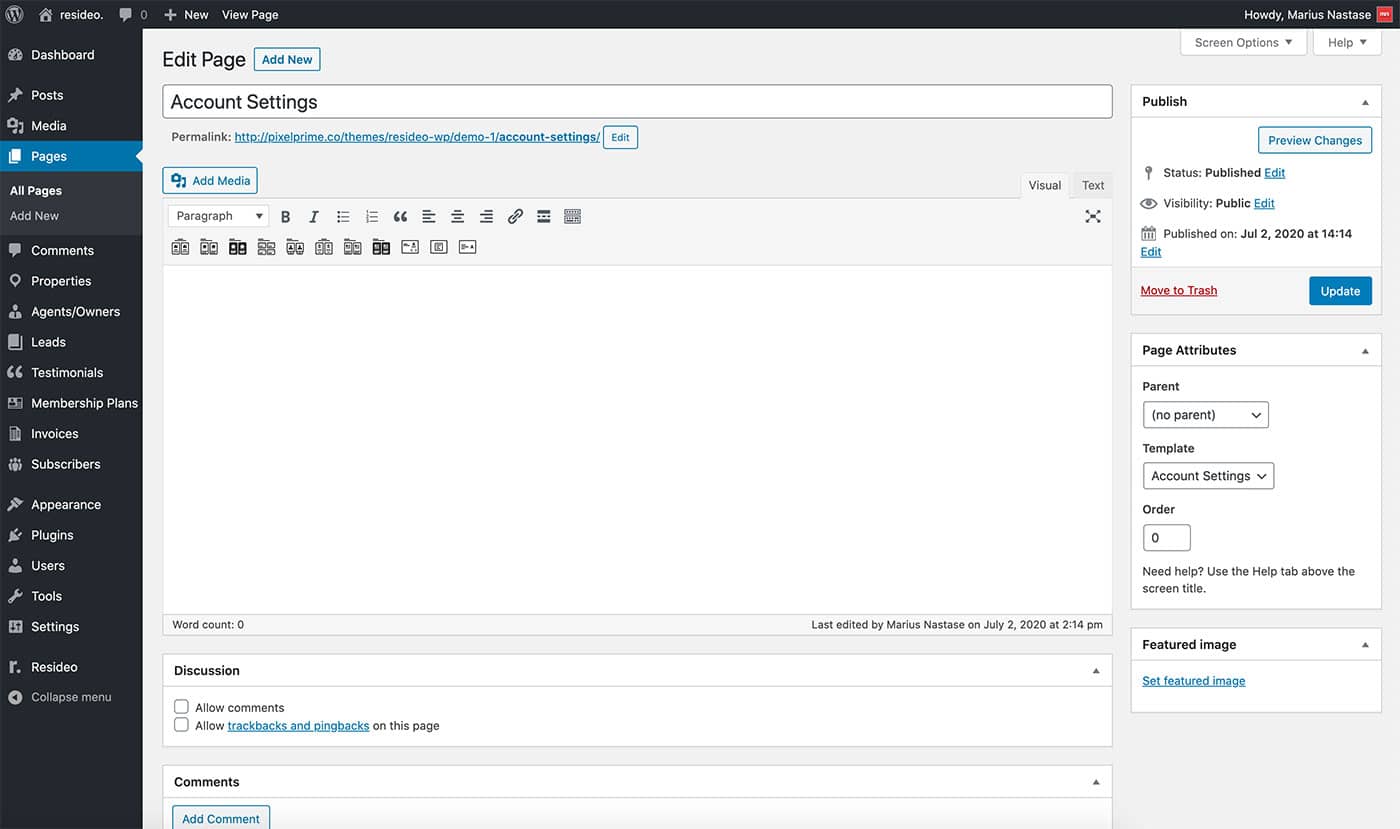This screenshot has width=1400, height=829.
Task: Toggle bold formatting in editor toolbar
Action: pos(285,216)
